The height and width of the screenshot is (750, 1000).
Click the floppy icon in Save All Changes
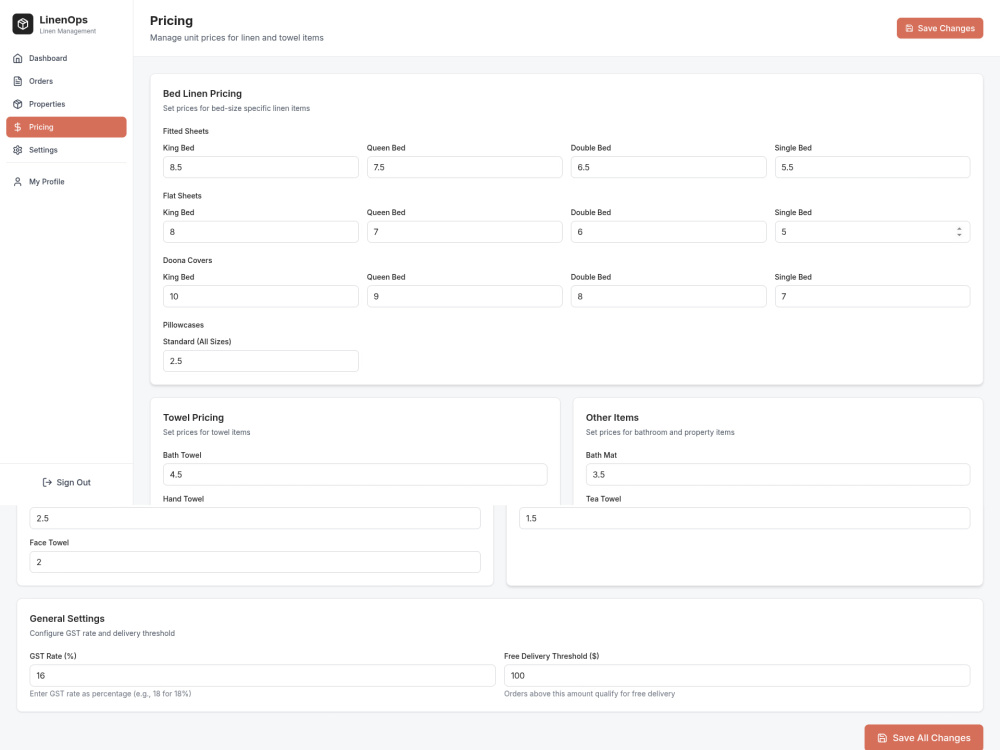(x=882, y=738)
